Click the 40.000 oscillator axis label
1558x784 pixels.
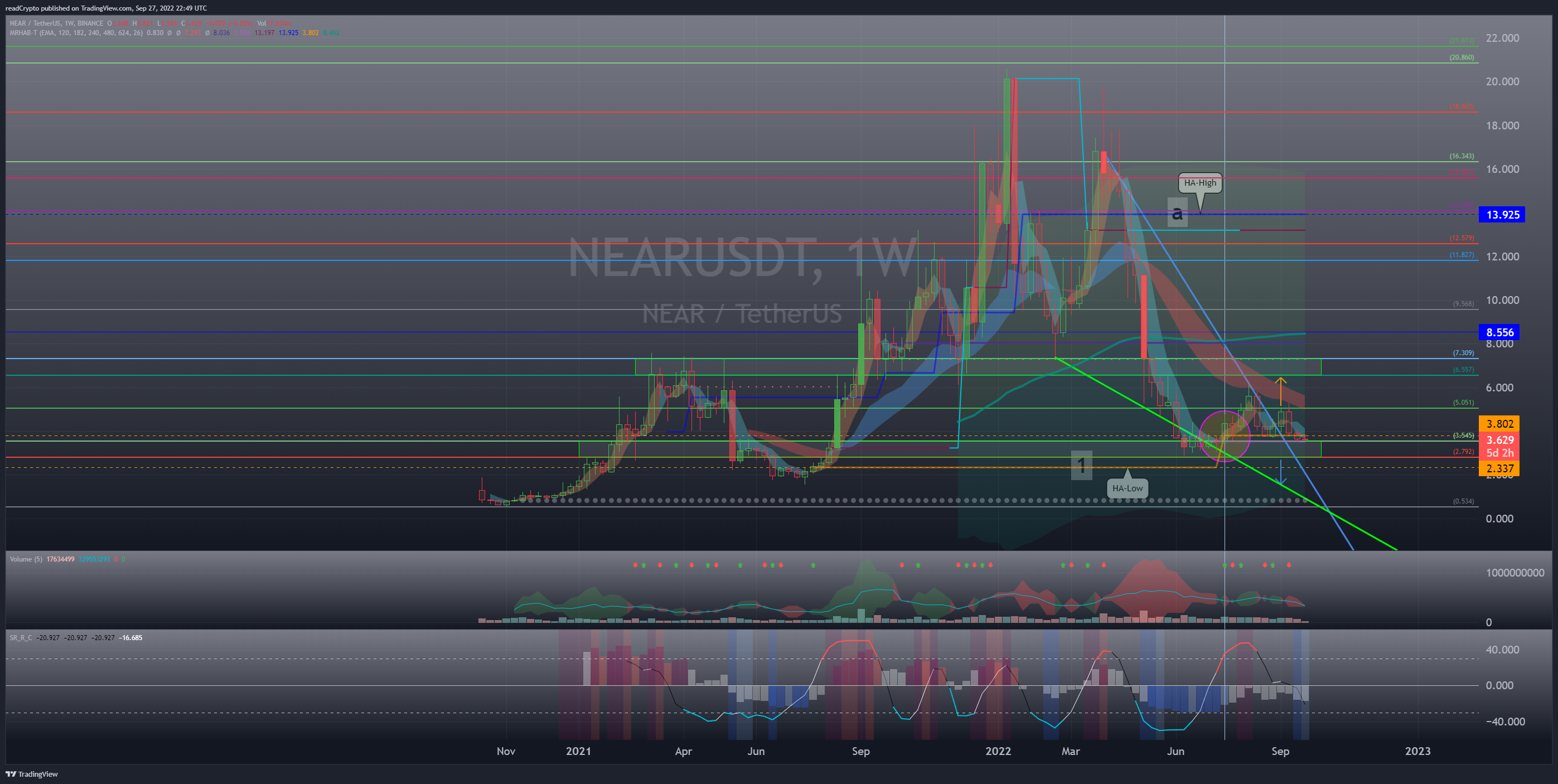click(x=1502, y=650)
